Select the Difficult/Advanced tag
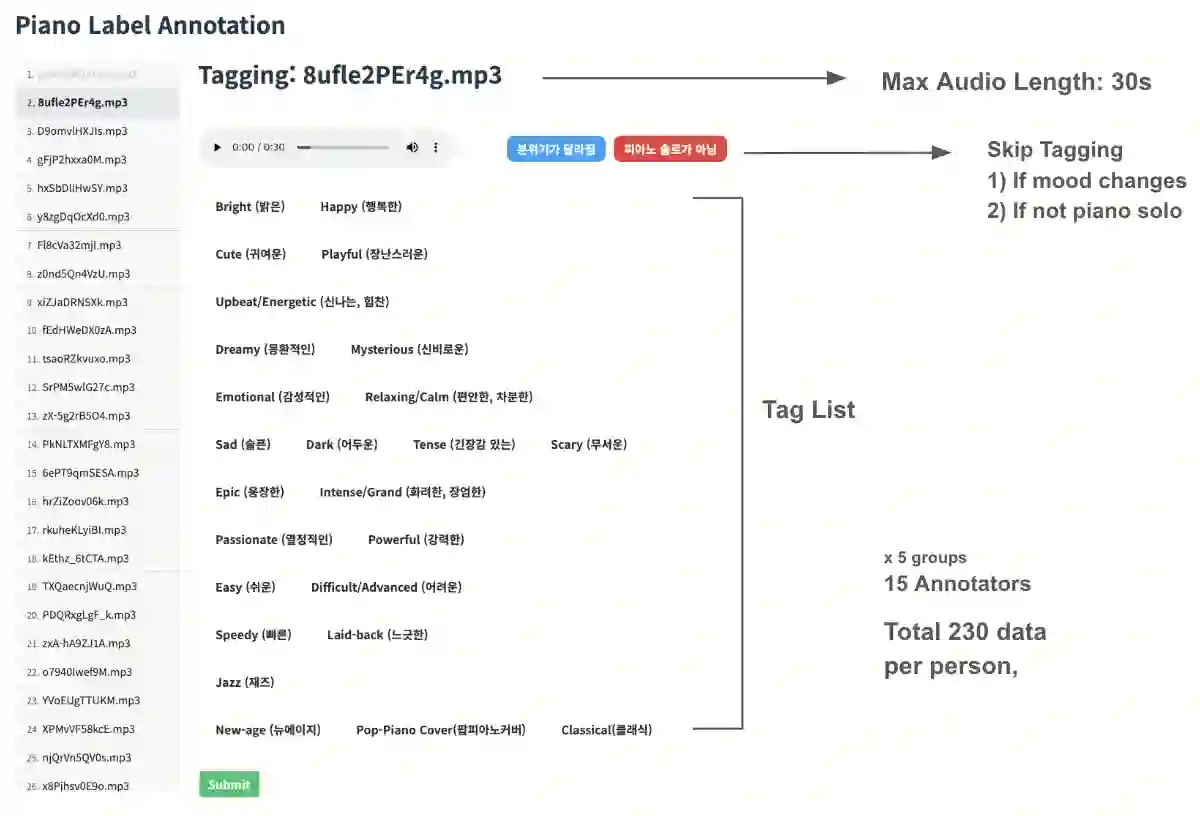The image size is (1200, 816). pyautogui.click(x=386, y=588)
